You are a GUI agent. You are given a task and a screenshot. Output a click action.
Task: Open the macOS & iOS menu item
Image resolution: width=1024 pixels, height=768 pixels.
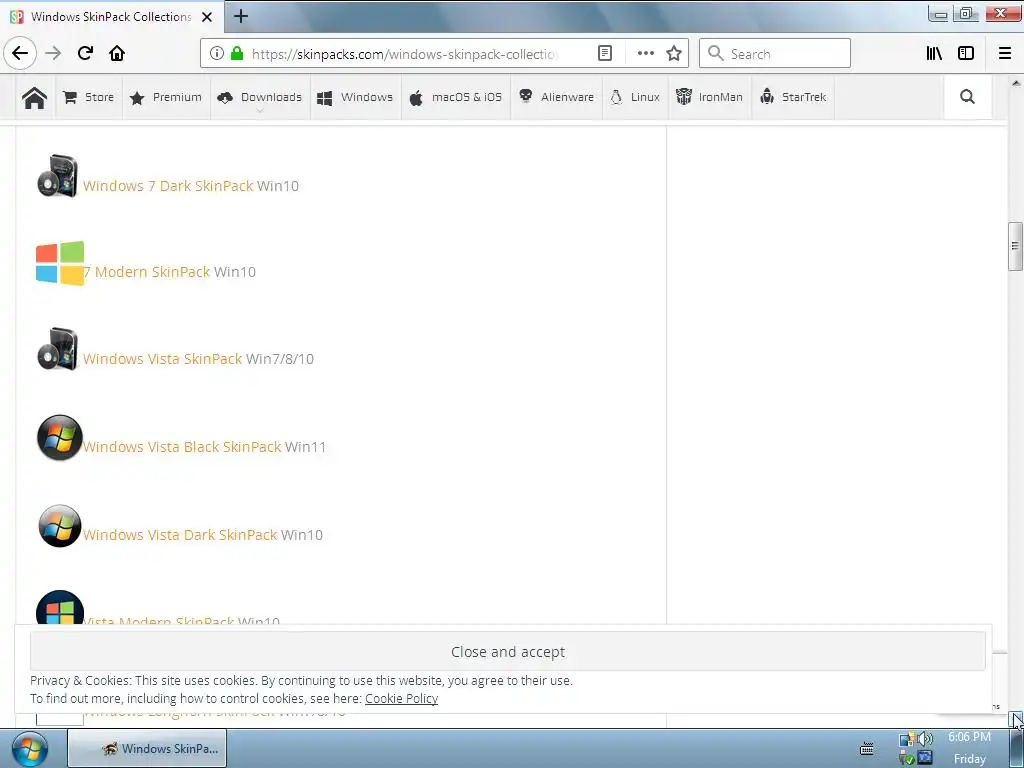456,97
